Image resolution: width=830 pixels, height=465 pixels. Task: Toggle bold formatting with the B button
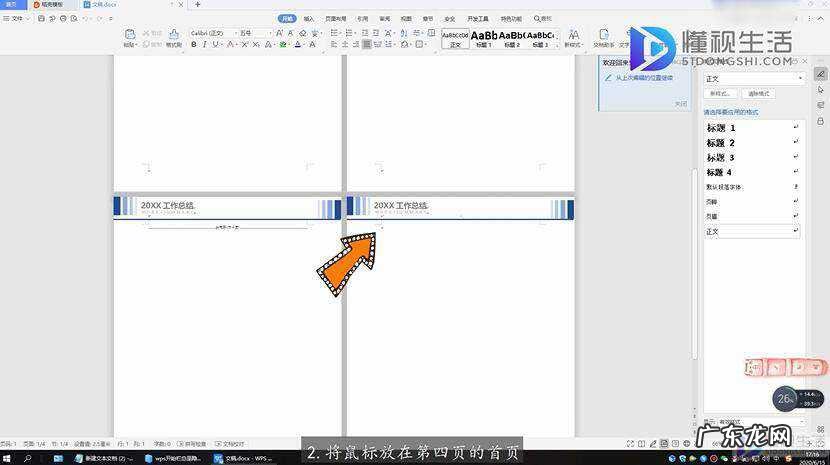pos(193,45)
